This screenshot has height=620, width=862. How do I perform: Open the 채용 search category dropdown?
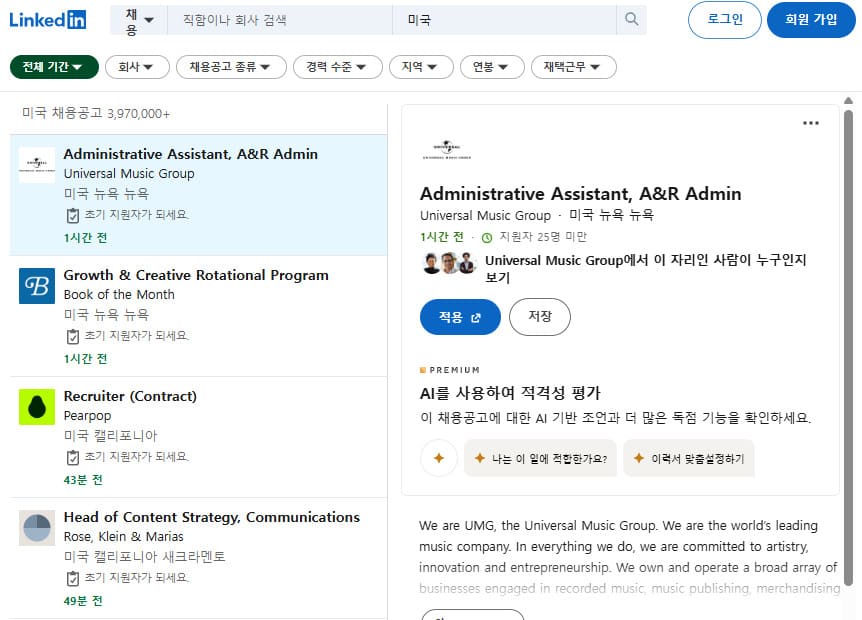pyautogui.click(x=139, y=20)
